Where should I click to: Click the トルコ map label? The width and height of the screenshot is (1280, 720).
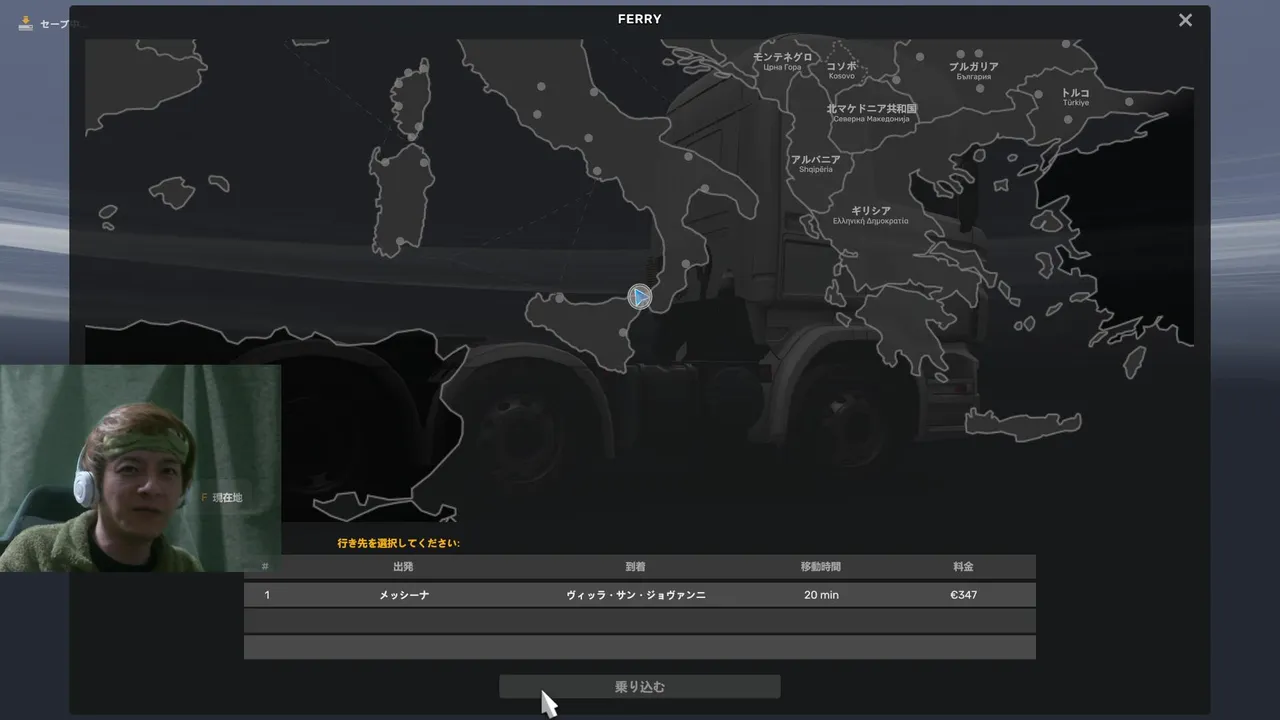click(x=1076, y=97)
